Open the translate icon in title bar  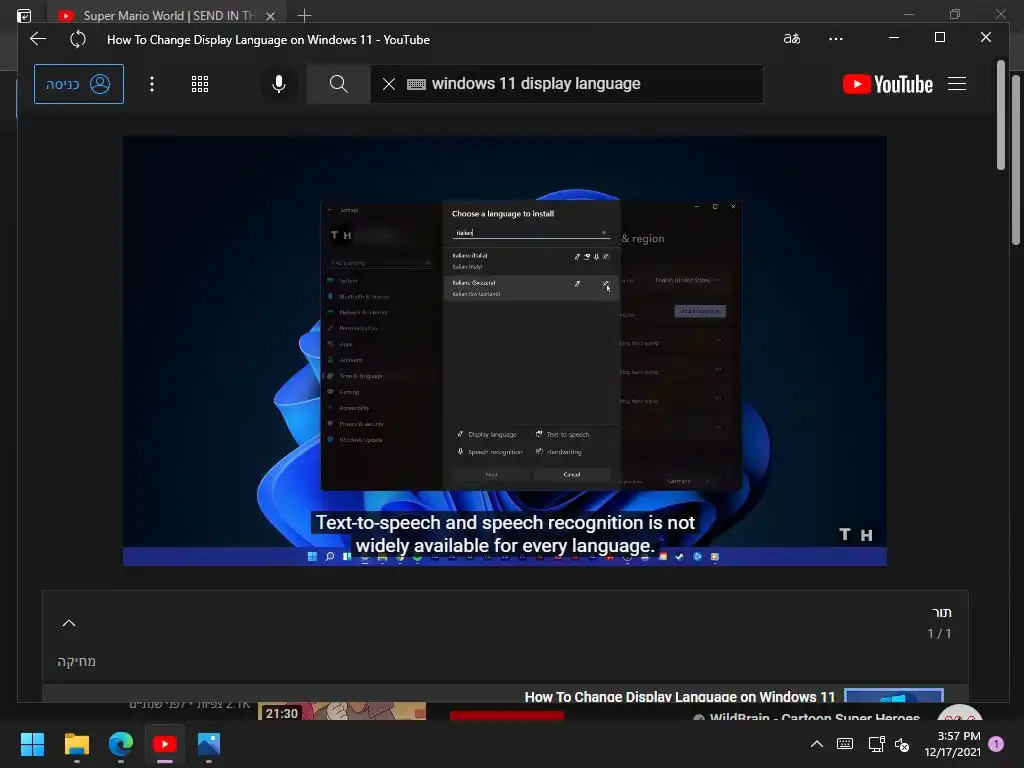(792, 39)
